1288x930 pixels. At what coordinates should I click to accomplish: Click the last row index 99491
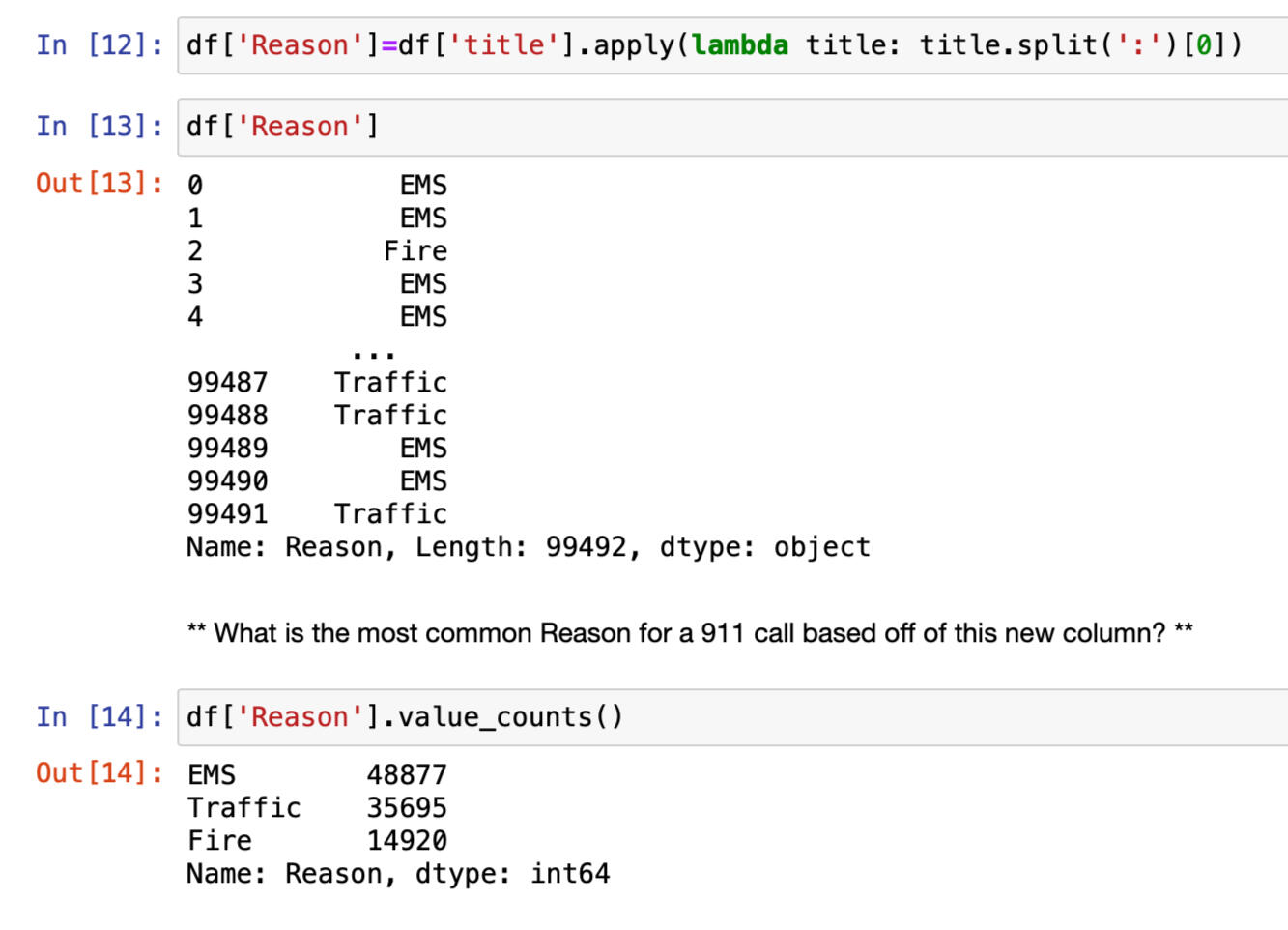point(228,514)
